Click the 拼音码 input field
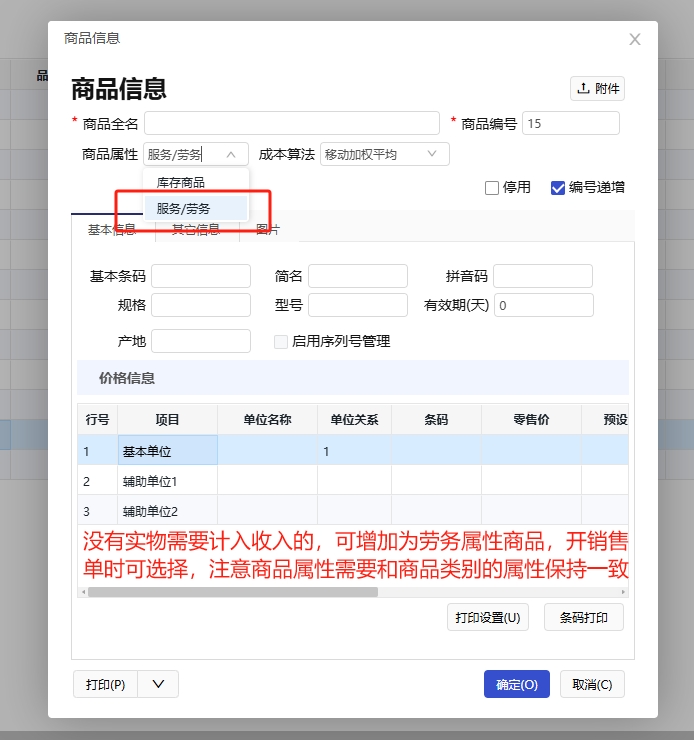 [543, 276]
